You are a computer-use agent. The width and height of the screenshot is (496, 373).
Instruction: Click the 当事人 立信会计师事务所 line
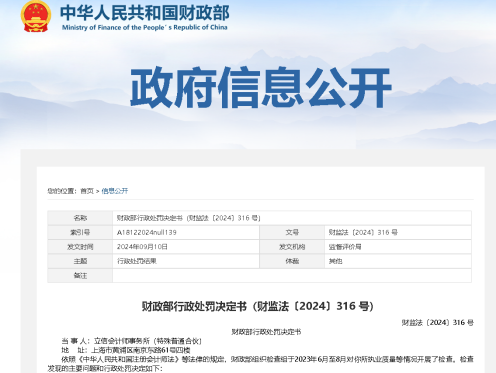(x=132, y=341)
